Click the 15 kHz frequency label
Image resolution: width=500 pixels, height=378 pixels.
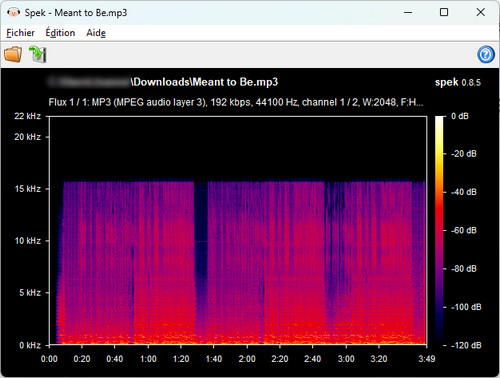pos(27,189)
